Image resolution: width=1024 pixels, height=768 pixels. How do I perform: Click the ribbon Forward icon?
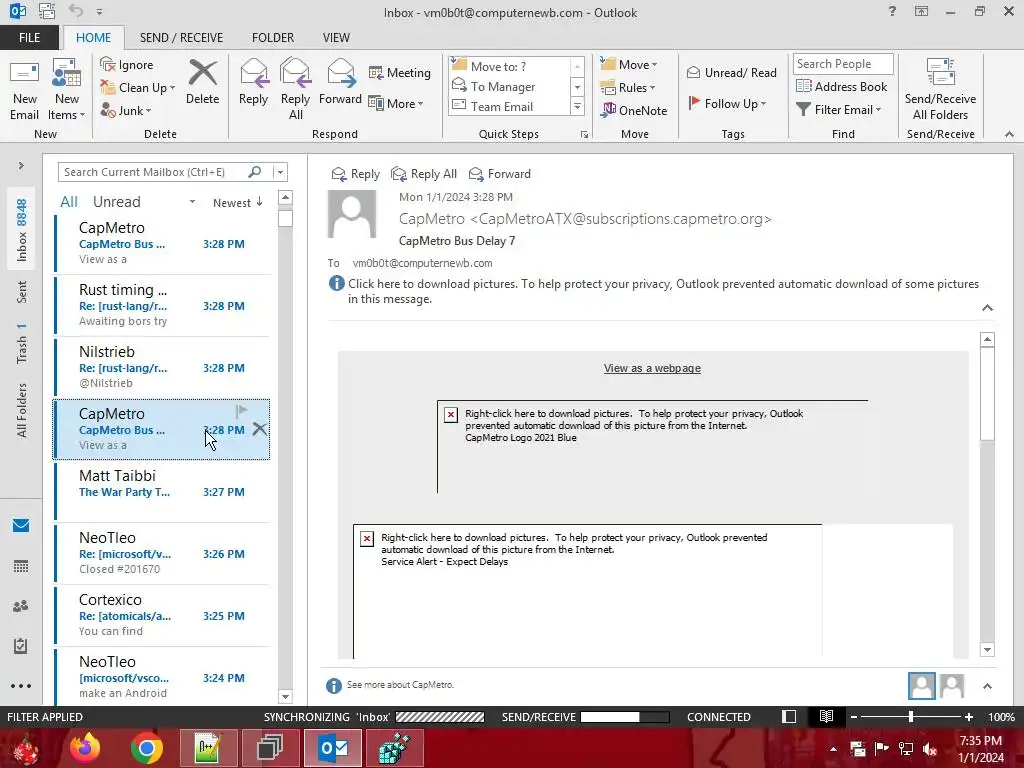coord(340,82)
